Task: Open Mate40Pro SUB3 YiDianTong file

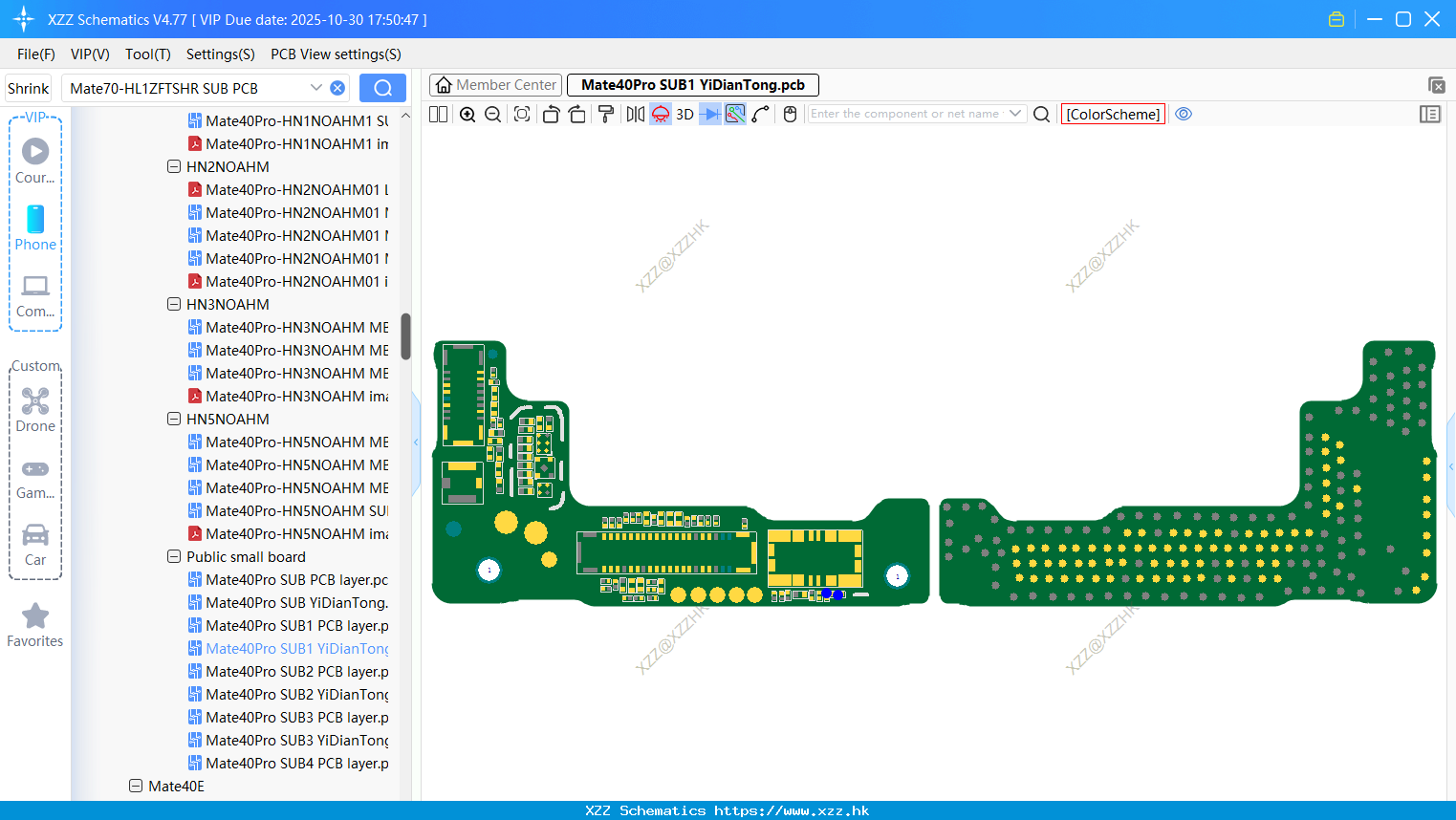Action: pos(288,740)
